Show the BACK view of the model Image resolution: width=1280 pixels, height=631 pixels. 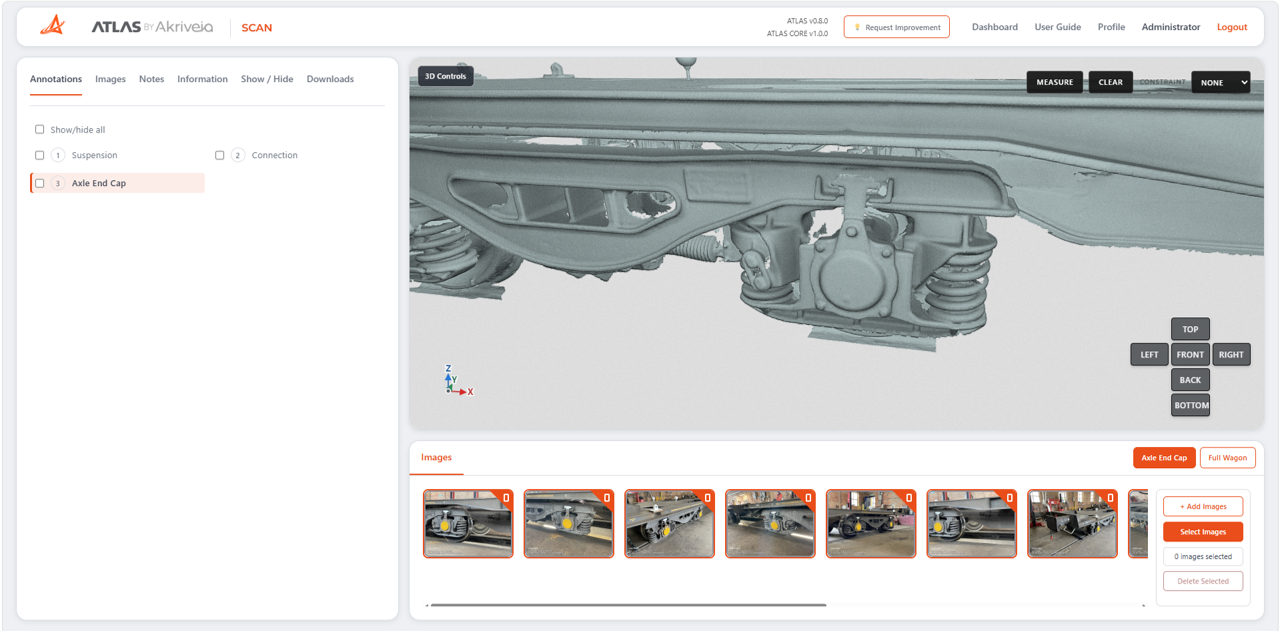tap(1190, 380)
